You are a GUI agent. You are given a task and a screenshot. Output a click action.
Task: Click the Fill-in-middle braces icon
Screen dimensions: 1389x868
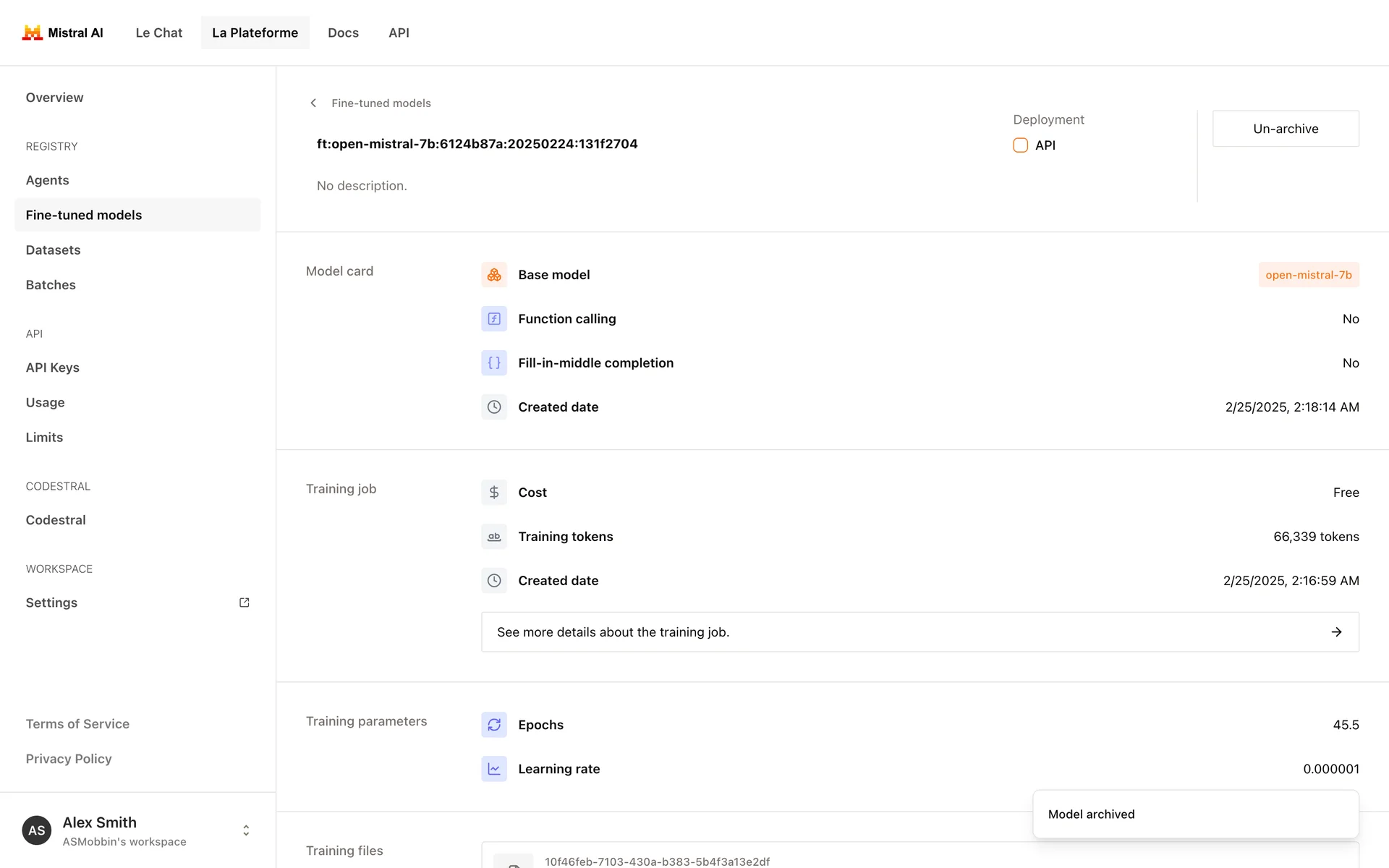point(494,363)
